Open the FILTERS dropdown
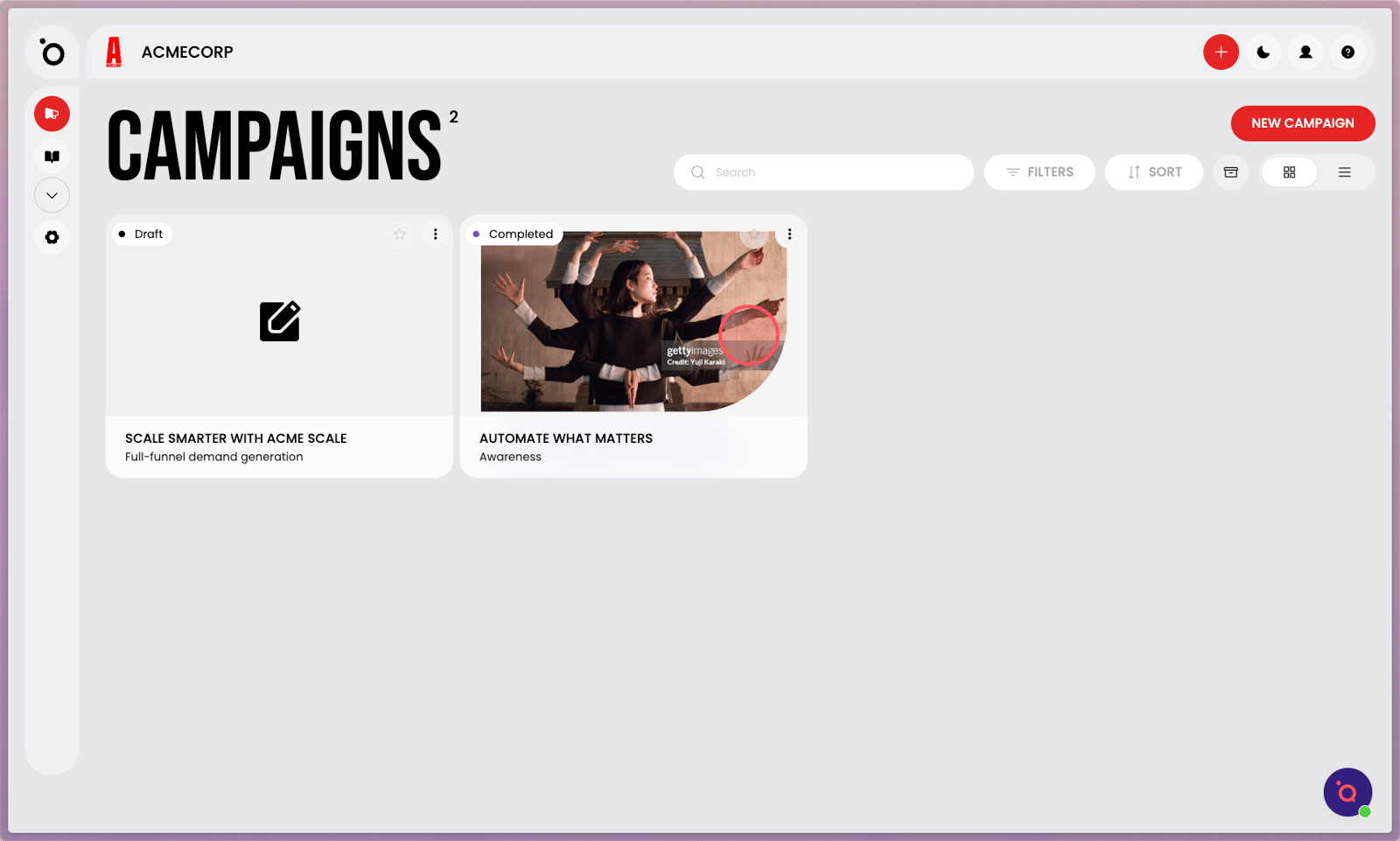Screen dimensions: 1400x841 (1039, 172)
